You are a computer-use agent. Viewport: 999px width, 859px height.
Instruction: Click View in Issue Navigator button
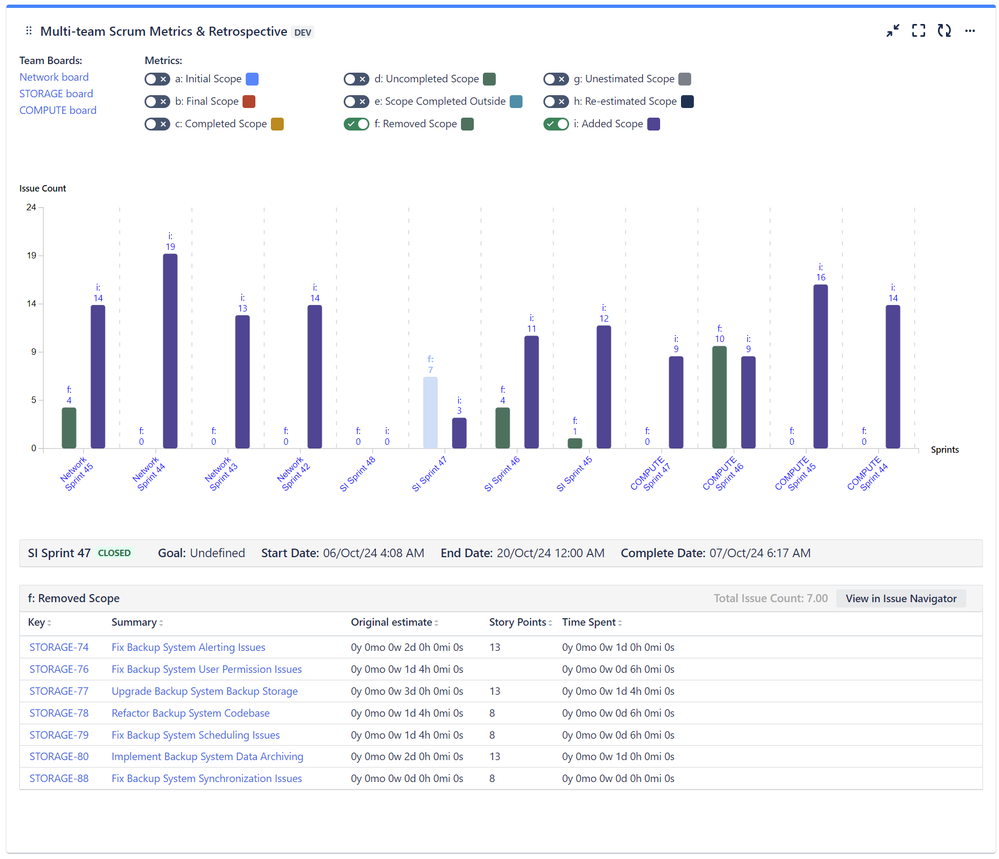(x=901, y=598)
